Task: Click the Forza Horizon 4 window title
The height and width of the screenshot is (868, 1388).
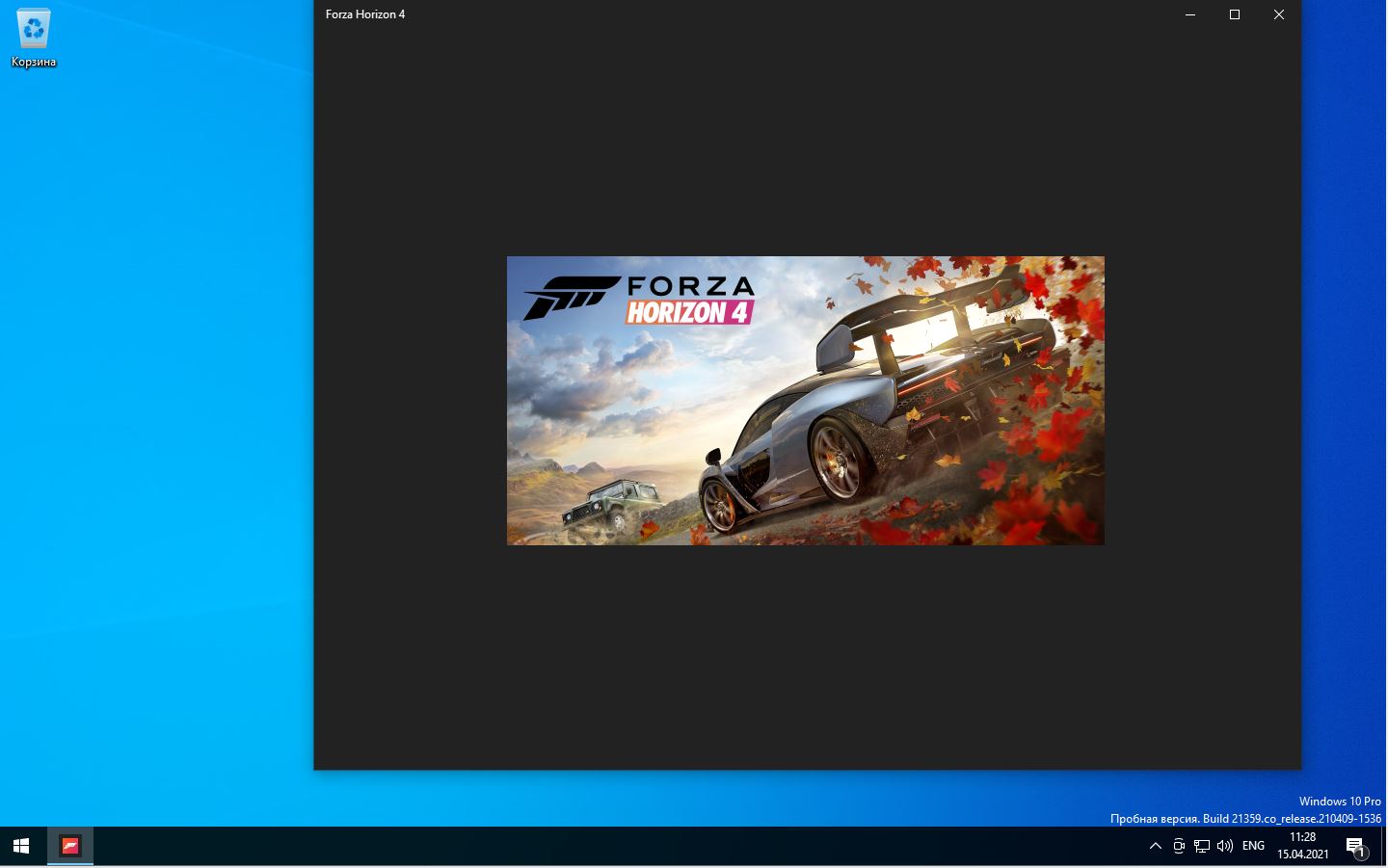Action: tap(365, 14)
